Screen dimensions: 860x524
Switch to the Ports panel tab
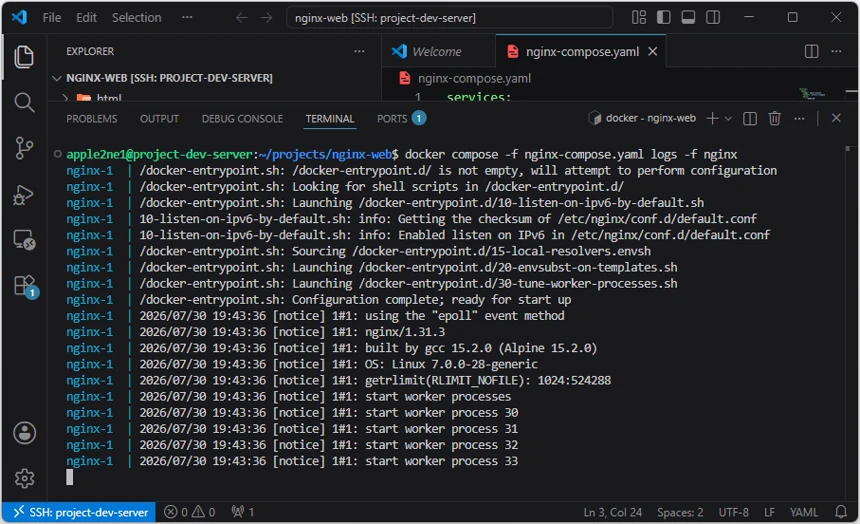coord(401,119)
